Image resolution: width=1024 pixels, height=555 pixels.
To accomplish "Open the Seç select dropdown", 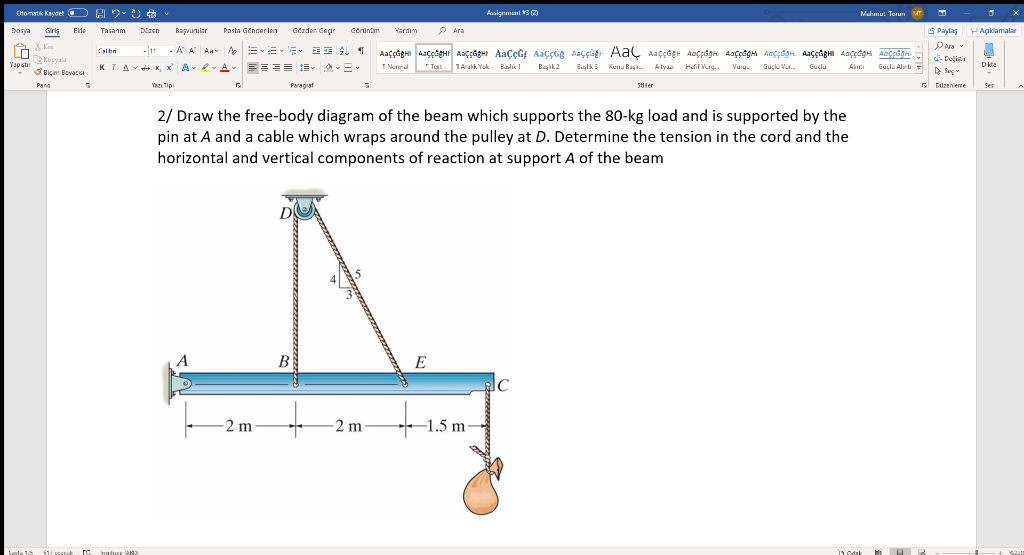I will pos(948,71).
